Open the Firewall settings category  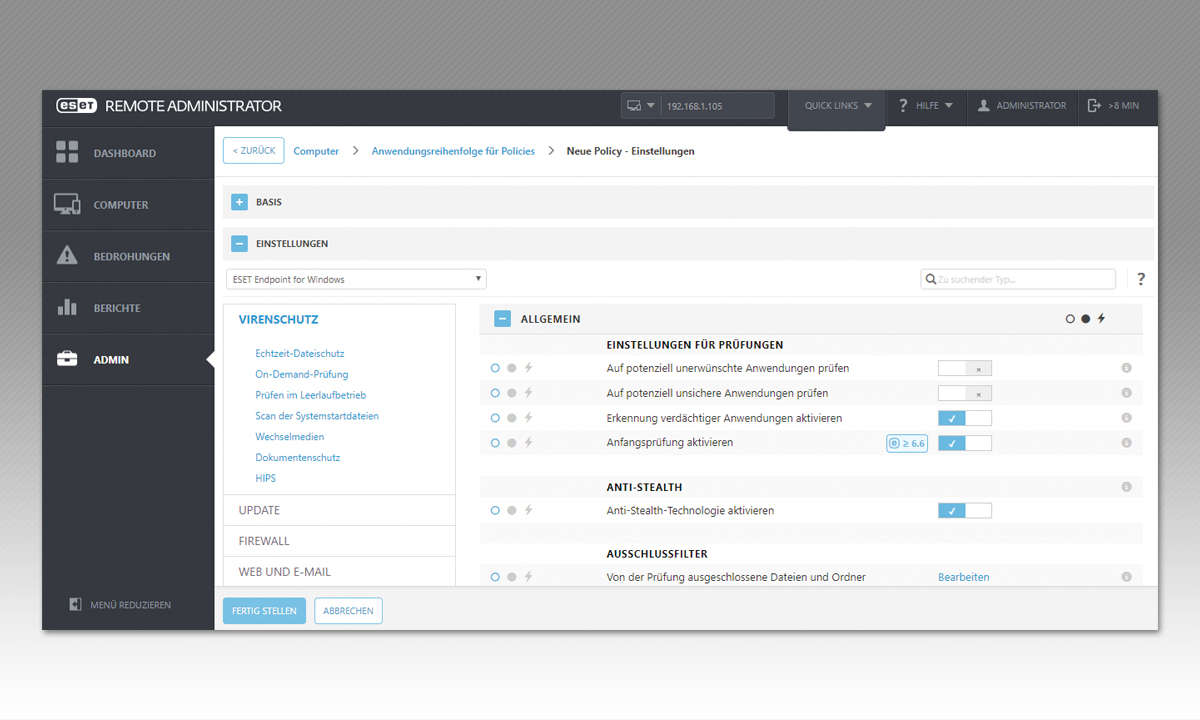tap(264, 541)
